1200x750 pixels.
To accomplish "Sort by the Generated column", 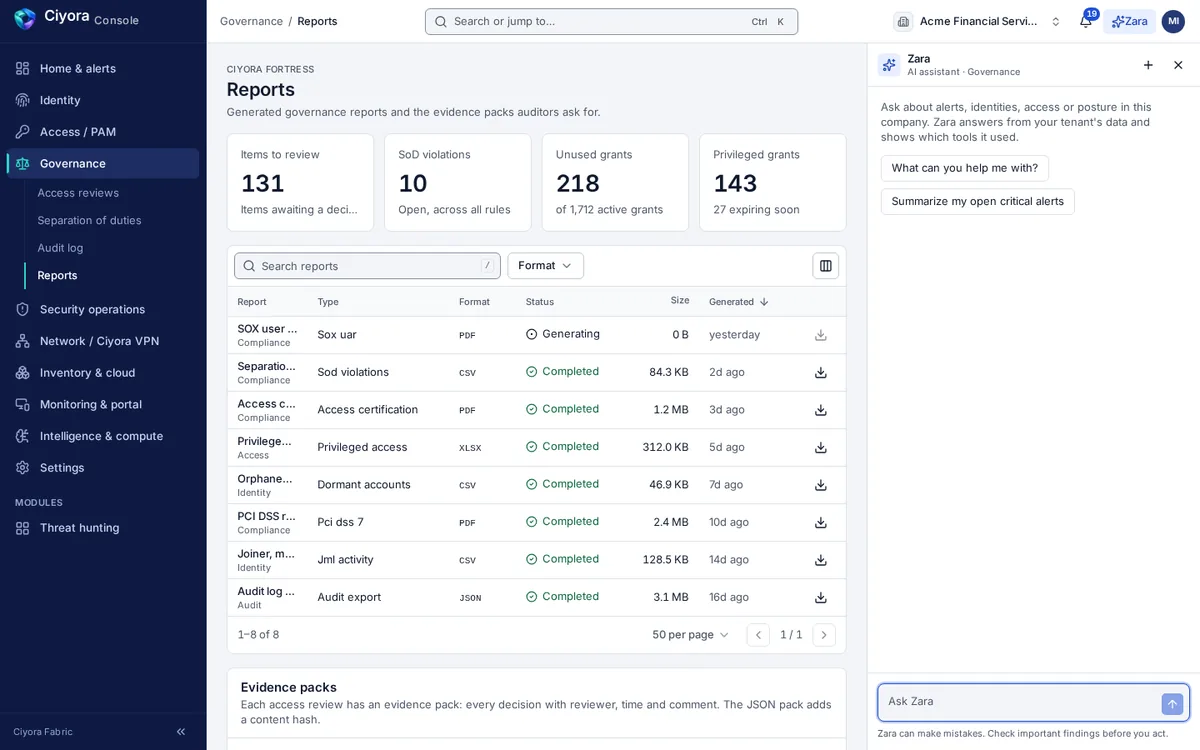I will 739,302.
